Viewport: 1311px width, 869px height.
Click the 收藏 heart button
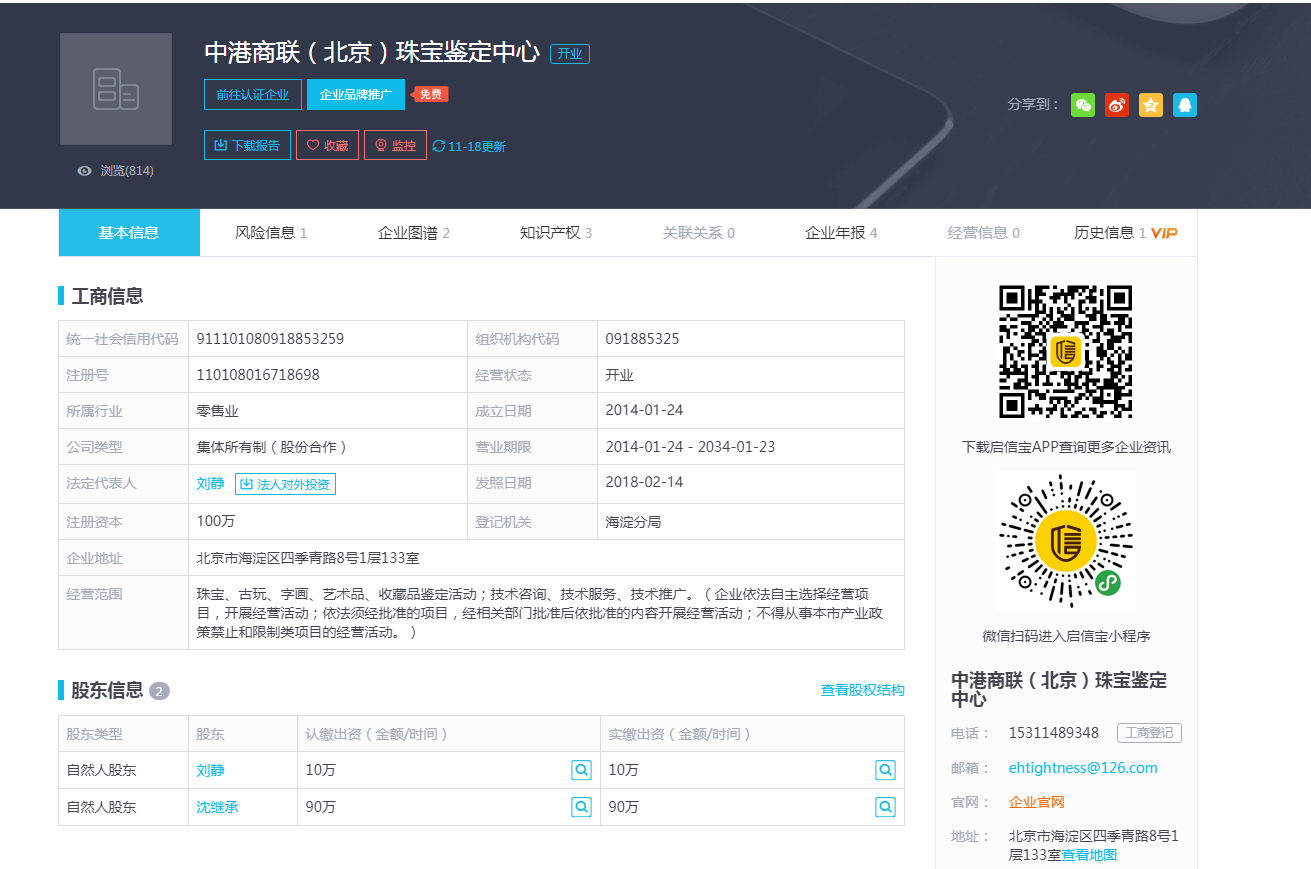click(x=327, y=145)
